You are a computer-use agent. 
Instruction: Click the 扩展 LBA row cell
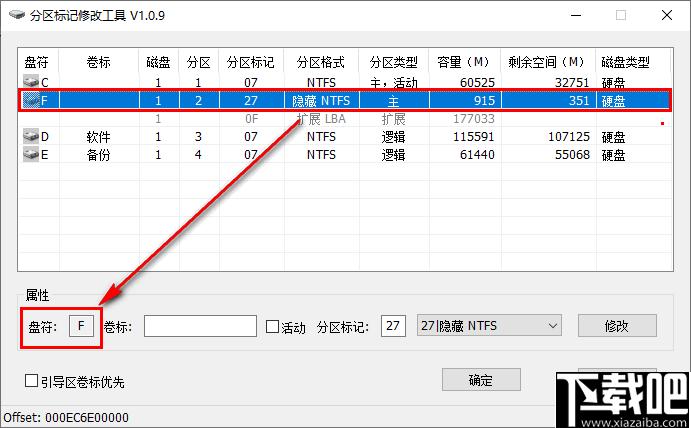(321, 119)
